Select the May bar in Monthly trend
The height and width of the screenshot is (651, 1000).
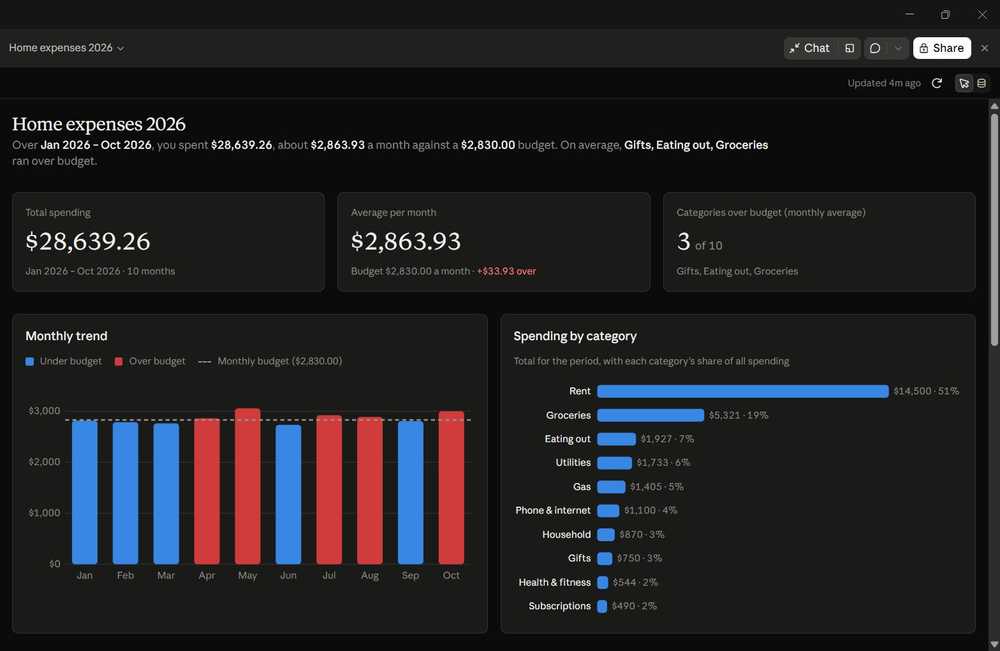coord(247,486)
